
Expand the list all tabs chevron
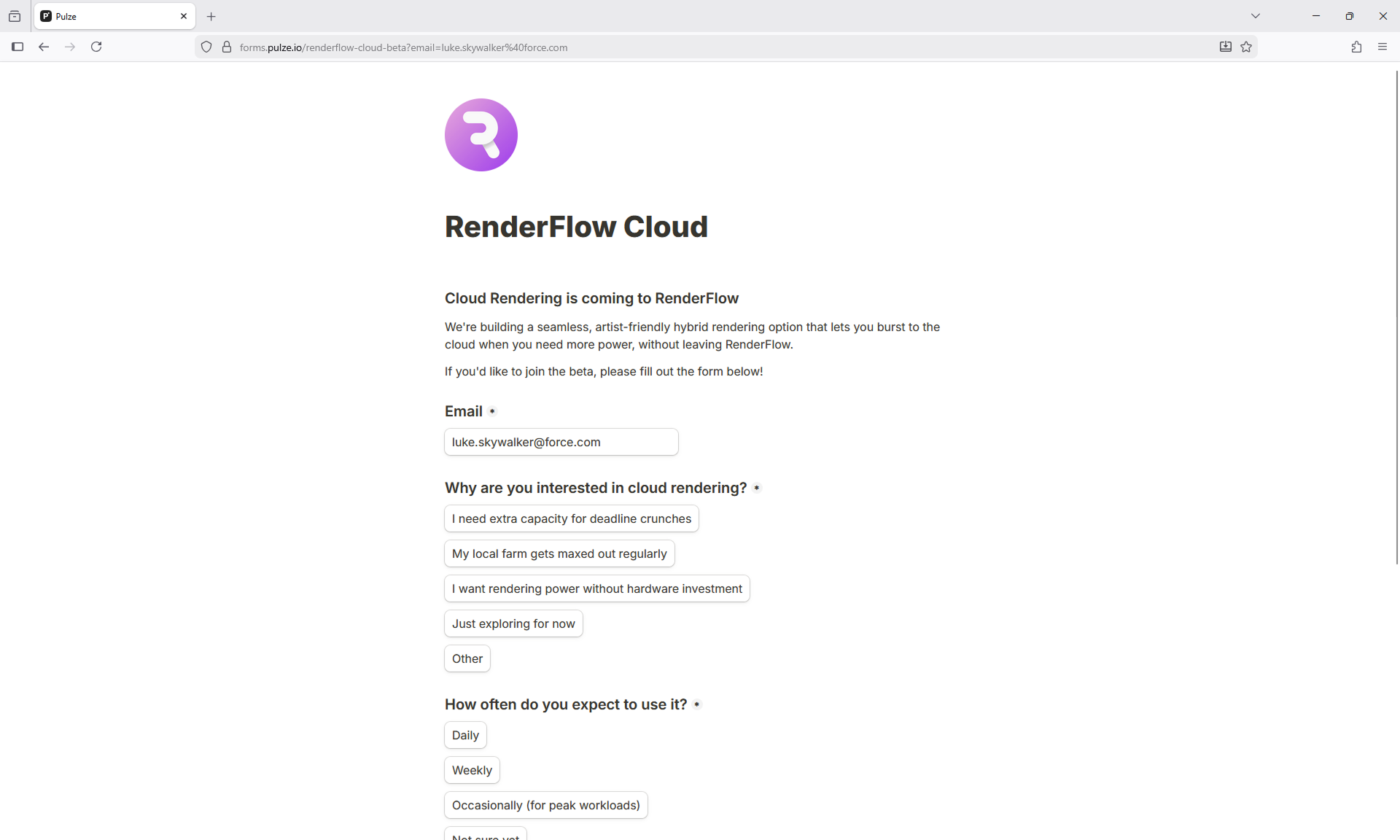1256,16
